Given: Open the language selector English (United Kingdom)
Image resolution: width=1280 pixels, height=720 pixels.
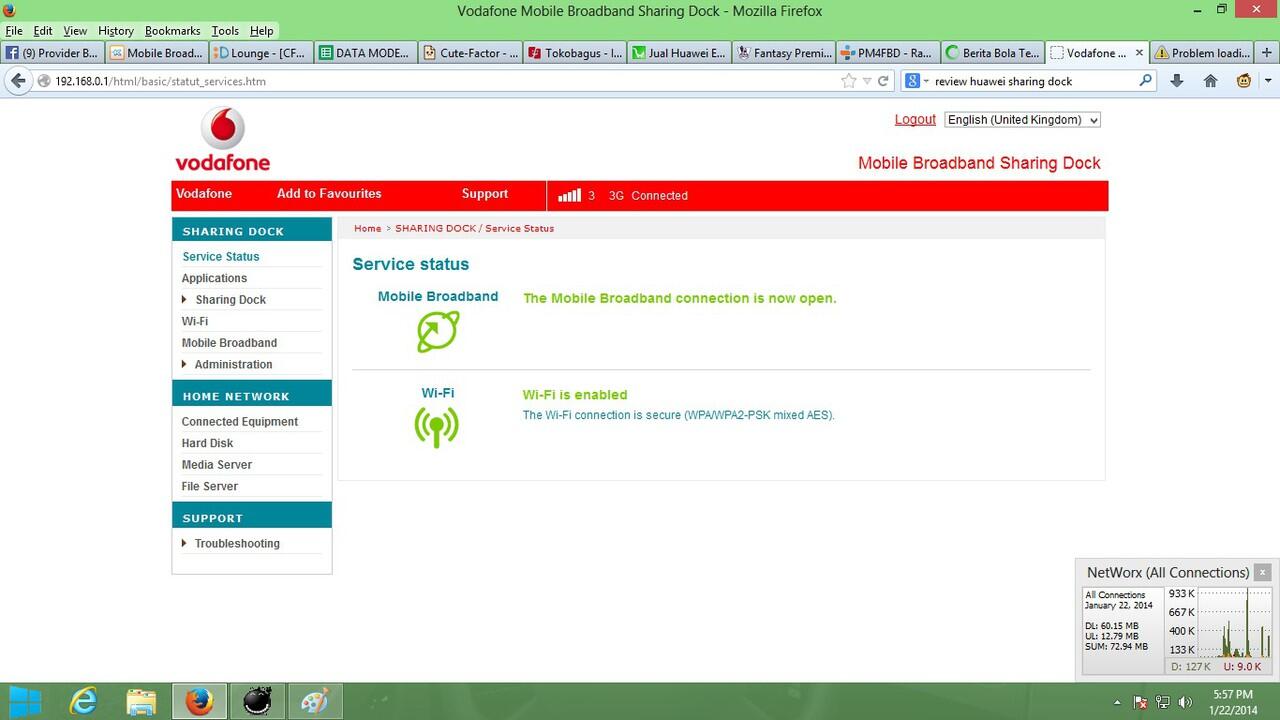Looking at the screenshot, I should point(1022,119).
